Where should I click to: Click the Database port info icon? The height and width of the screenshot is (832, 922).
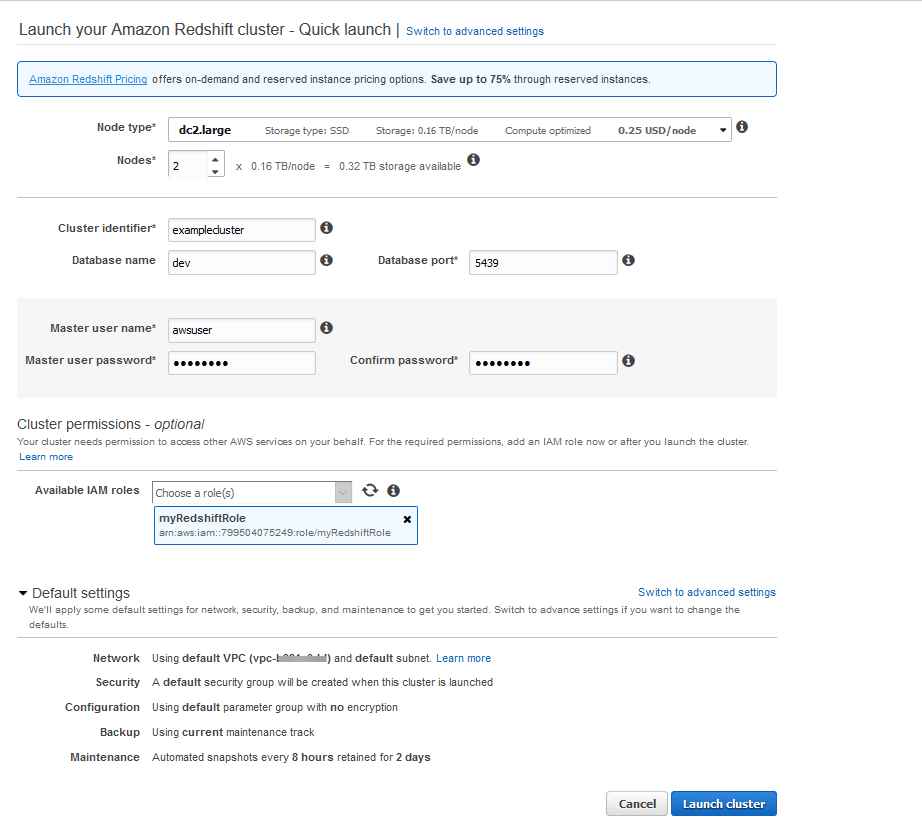click(629, 260)
